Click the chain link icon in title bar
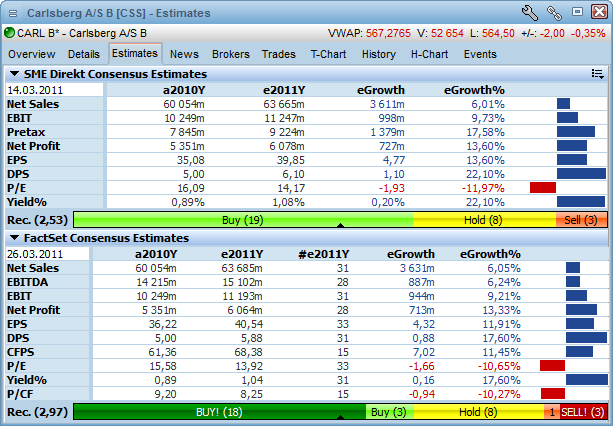The image size is (613, 426). (x=553, y=13)
